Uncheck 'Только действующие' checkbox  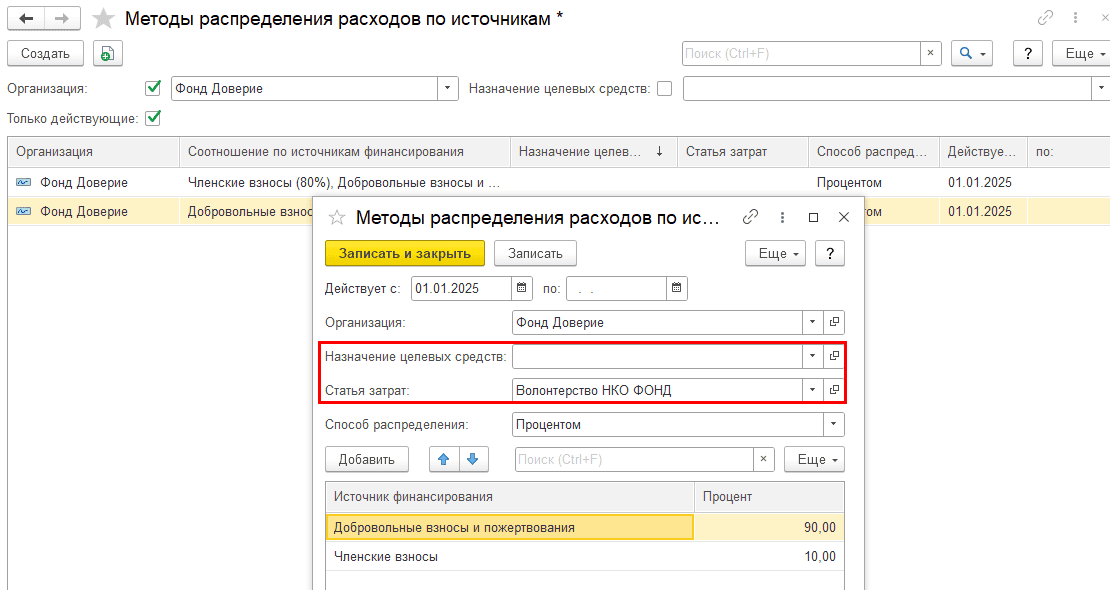pyautogui.click(x=153, y=118)
